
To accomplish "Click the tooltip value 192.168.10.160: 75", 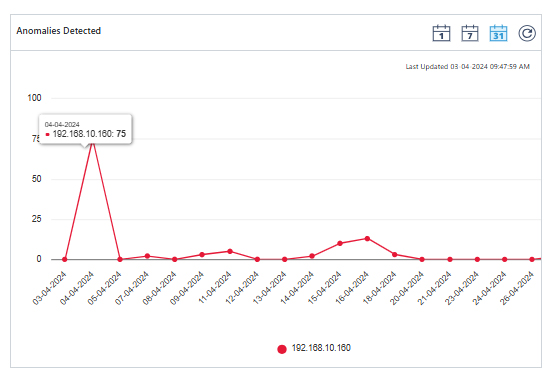I will click(89, 134).
